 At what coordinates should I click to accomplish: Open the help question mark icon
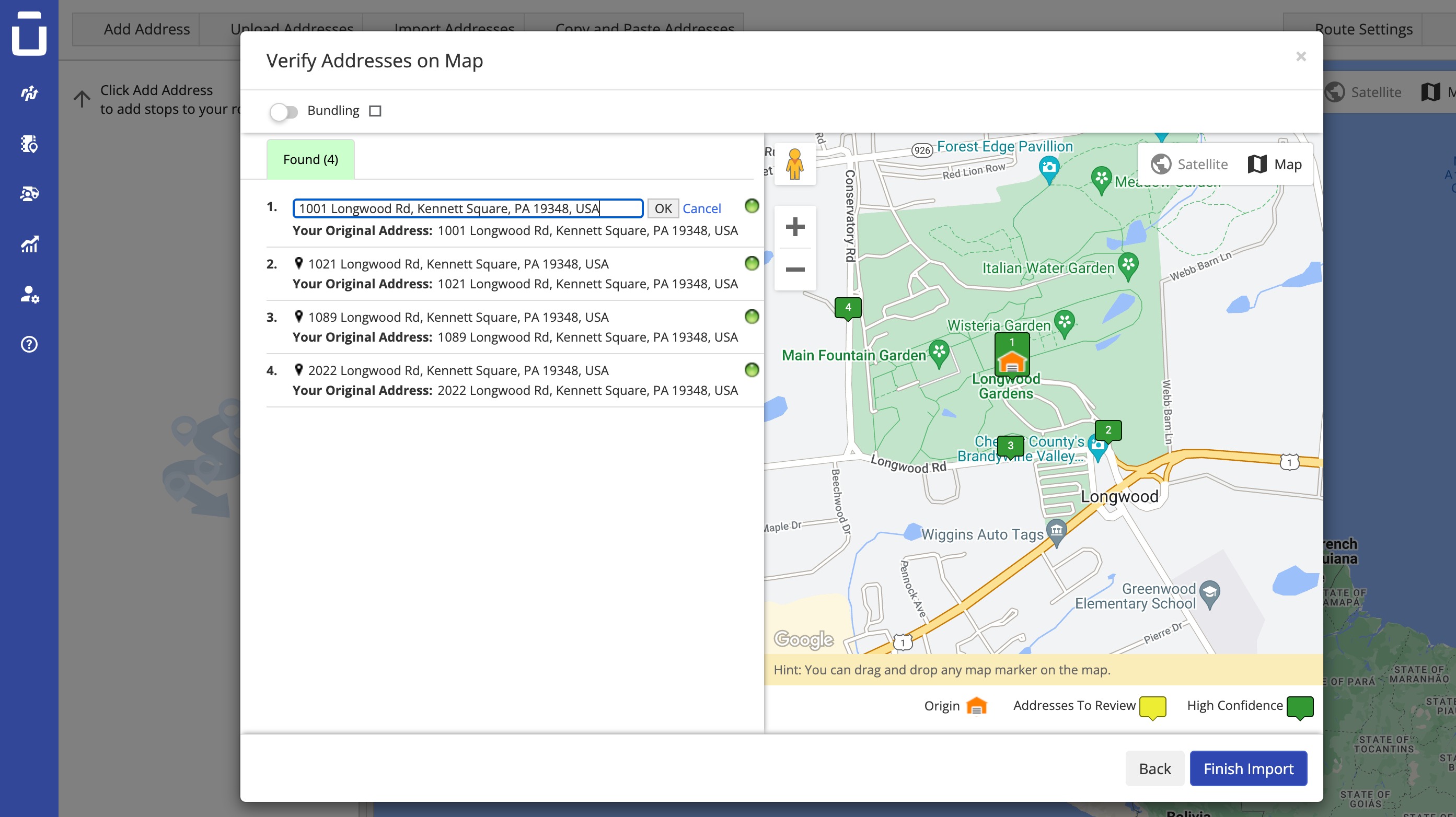[29, 344]
